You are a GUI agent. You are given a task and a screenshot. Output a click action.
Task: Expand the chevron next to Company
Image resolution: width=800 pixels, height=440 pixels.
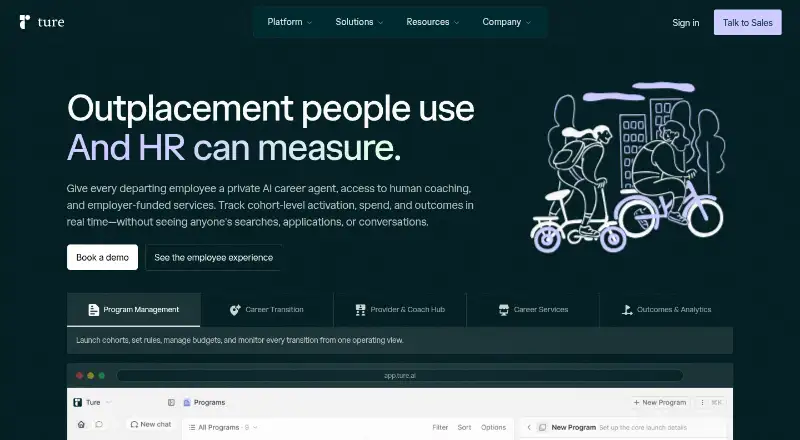tap(529, 22)
